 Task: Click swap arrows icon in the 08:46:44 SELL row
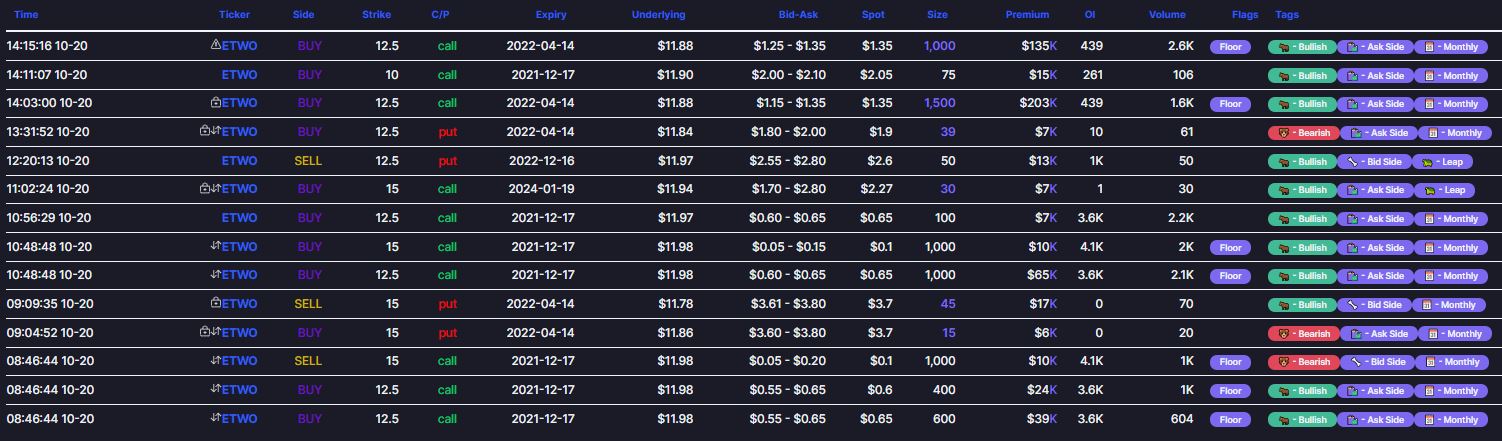pos(215,361)
